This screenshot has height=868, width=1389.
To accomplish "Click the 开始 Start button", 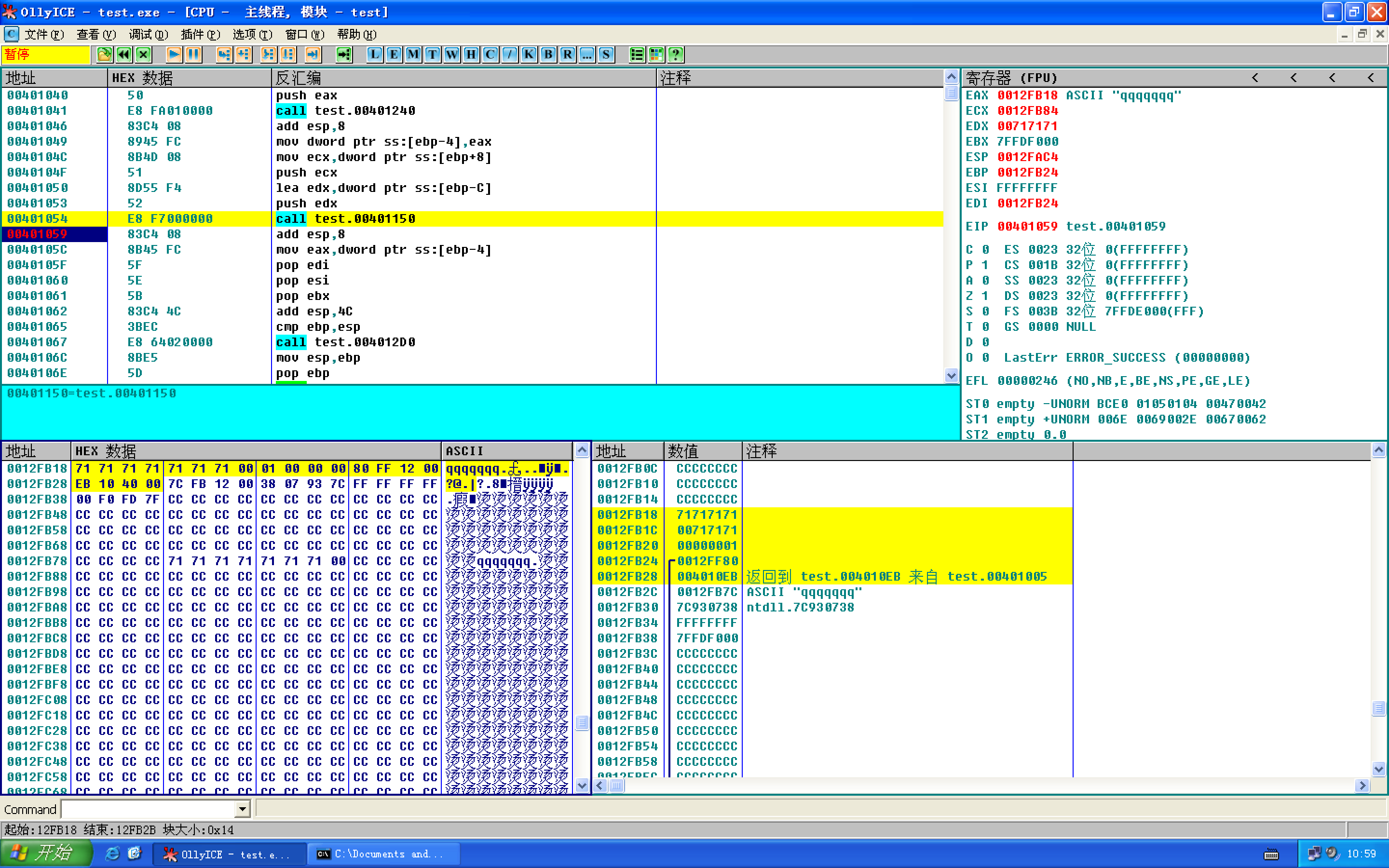I will (46, 853).
